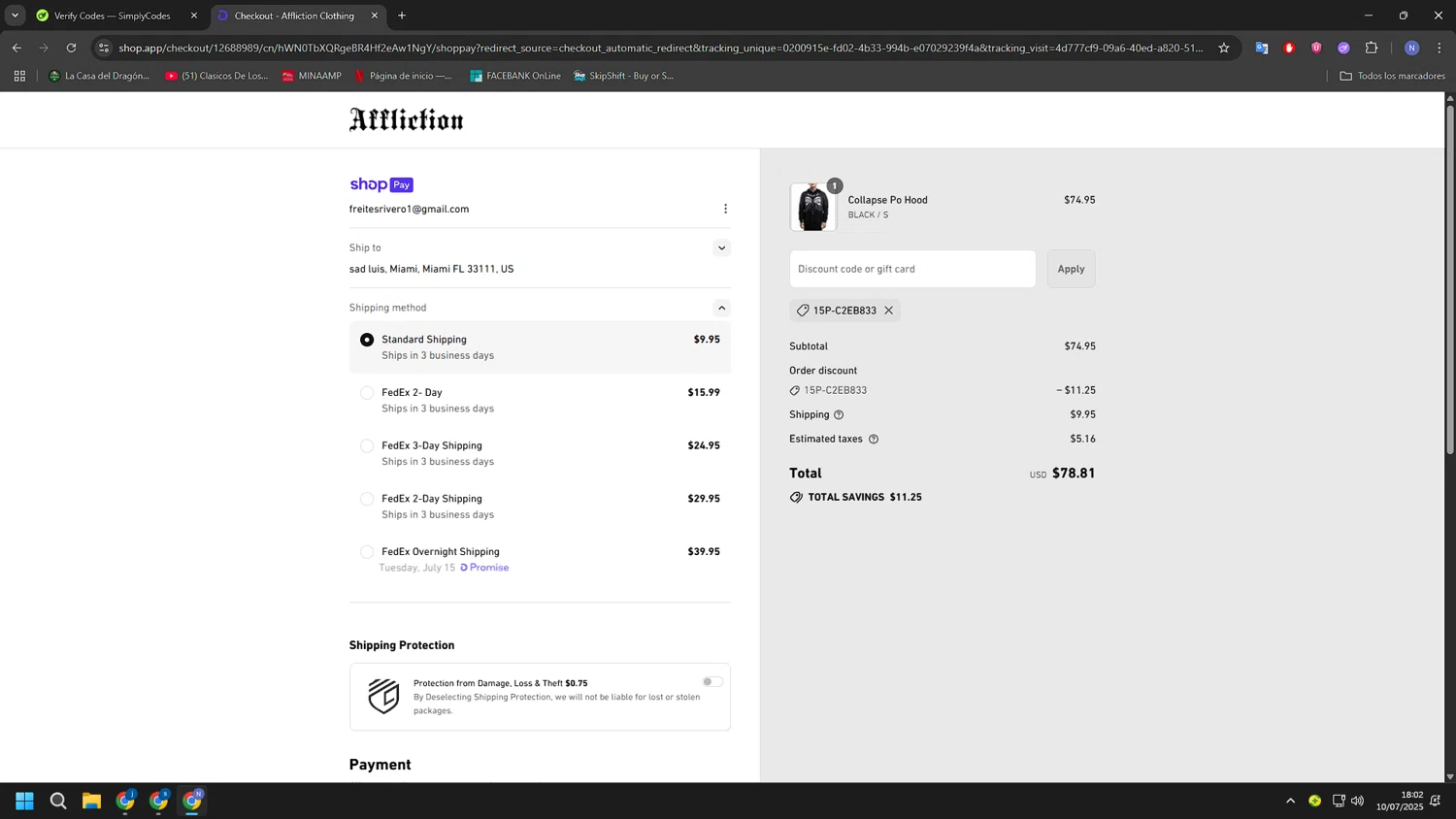Click the purple round extension icon
1456x819 pixels.
(x=1343, y=48)
